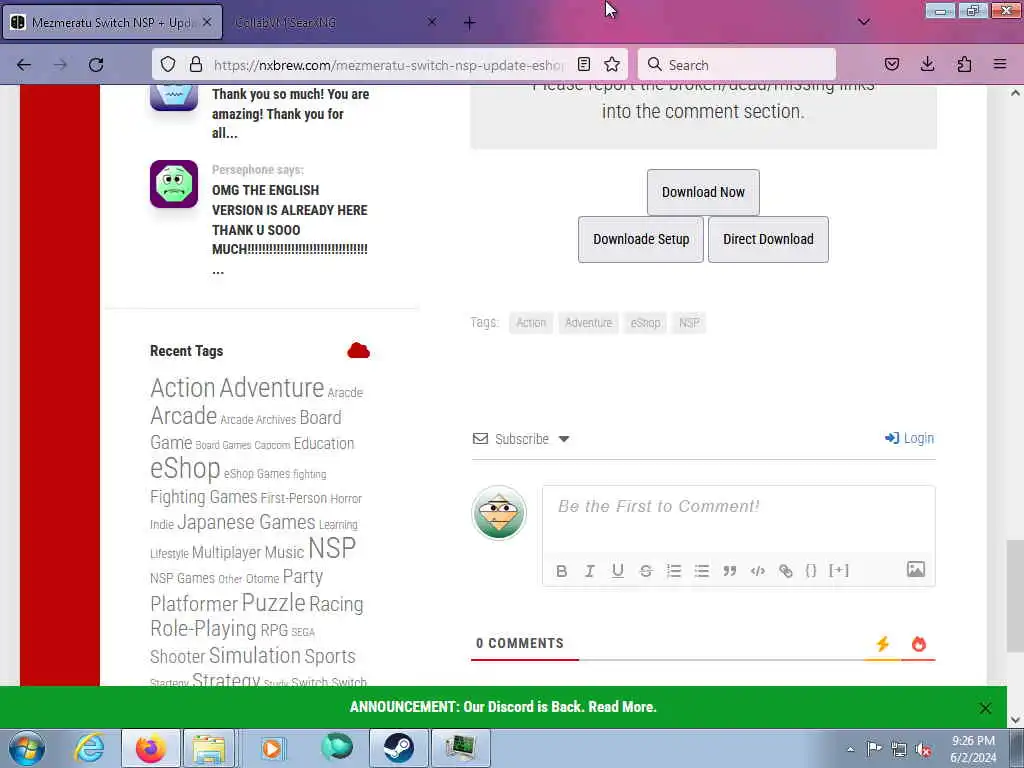Open the Pocket save icon
The image size is (1024, 768).
891,65
